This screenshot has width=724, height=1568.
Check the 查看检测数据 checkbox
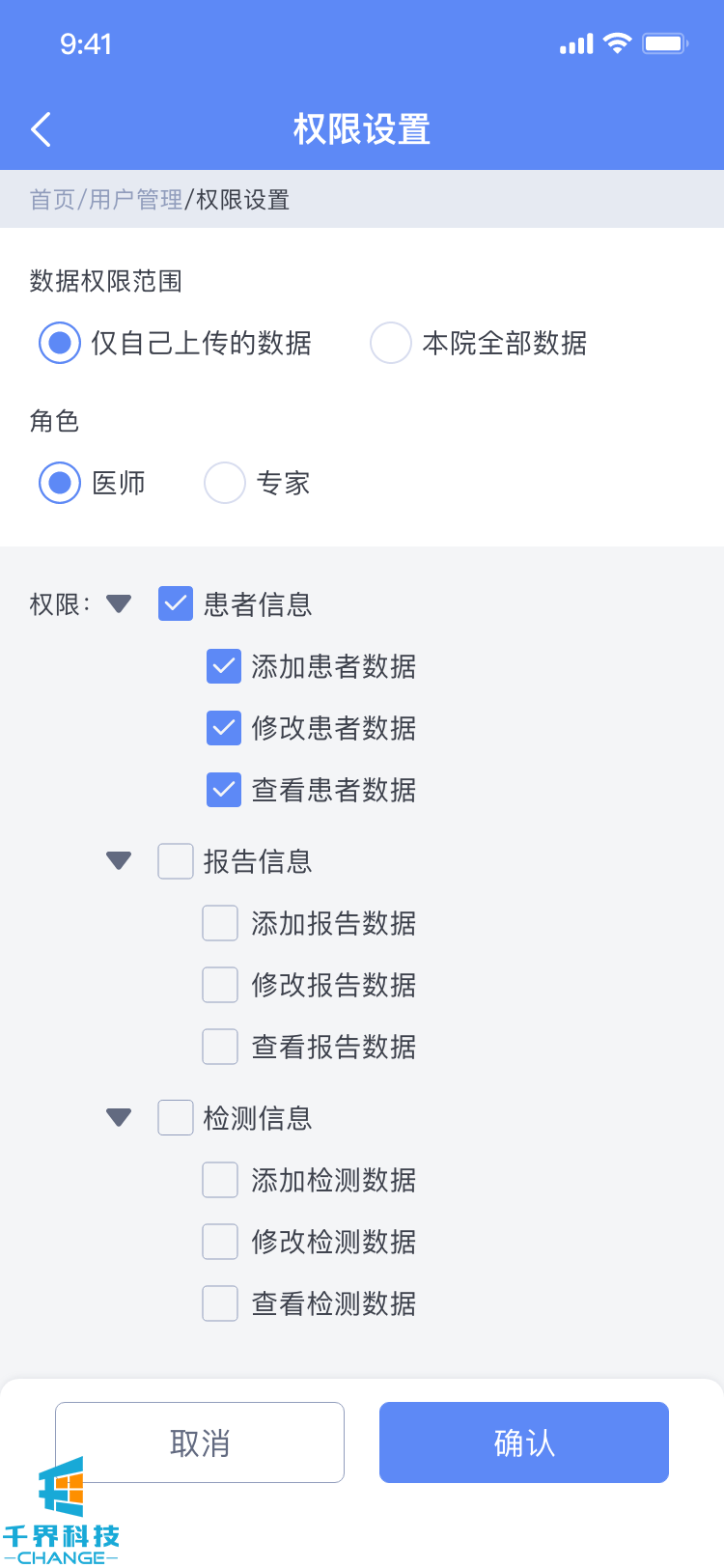pos(220,1303)
